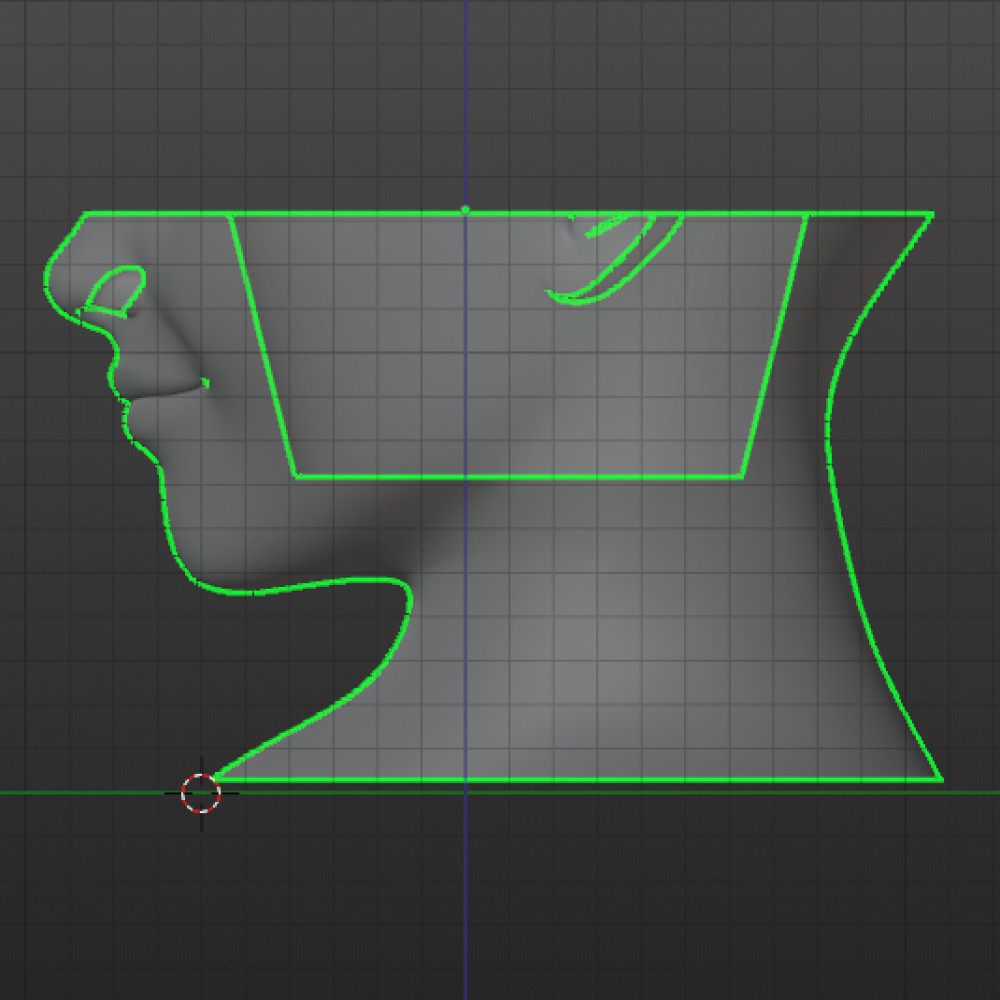
Task: Click the red-white 3D cursor circle
Action: [x=201, y=793]
